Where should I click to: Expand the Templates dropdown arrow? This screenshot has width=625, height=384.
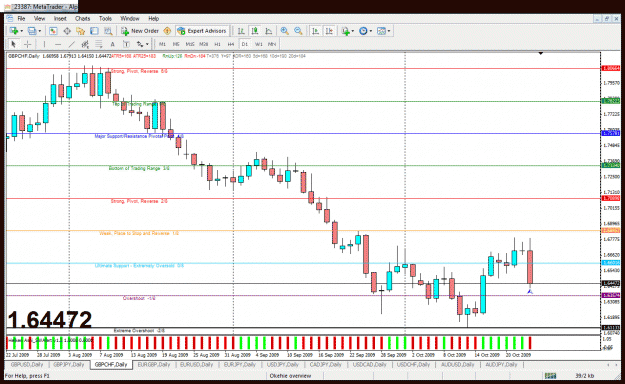click(389, 31)
